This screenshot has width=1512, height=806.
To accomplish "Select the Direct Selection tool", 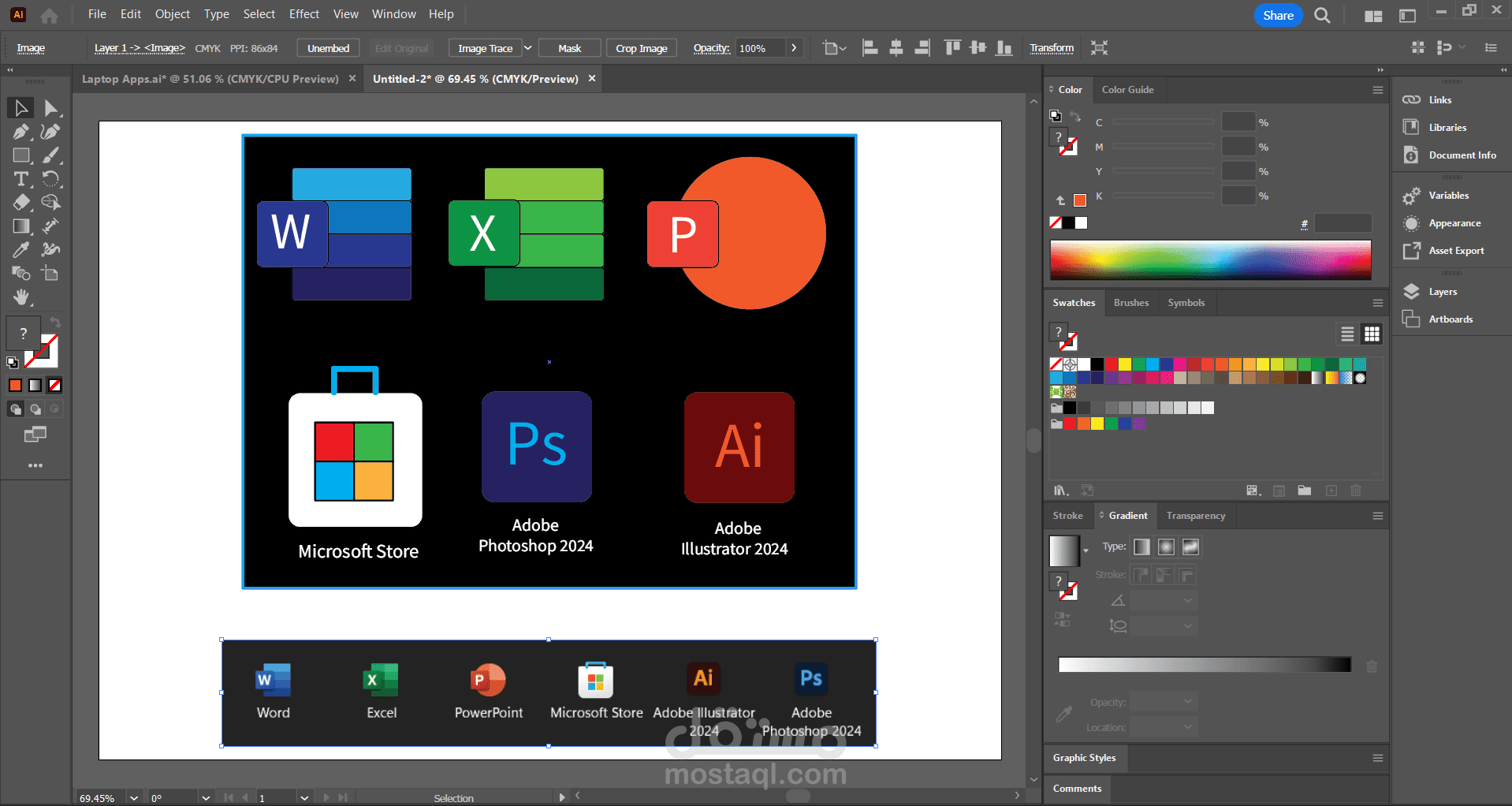I will pyautogui.click(x=51, y=108).
